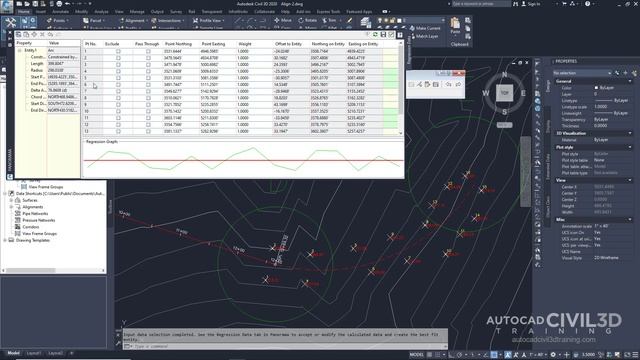Screen dimensions: 640x360
Task: Click the add layout plus button
Action: (71, 353)
